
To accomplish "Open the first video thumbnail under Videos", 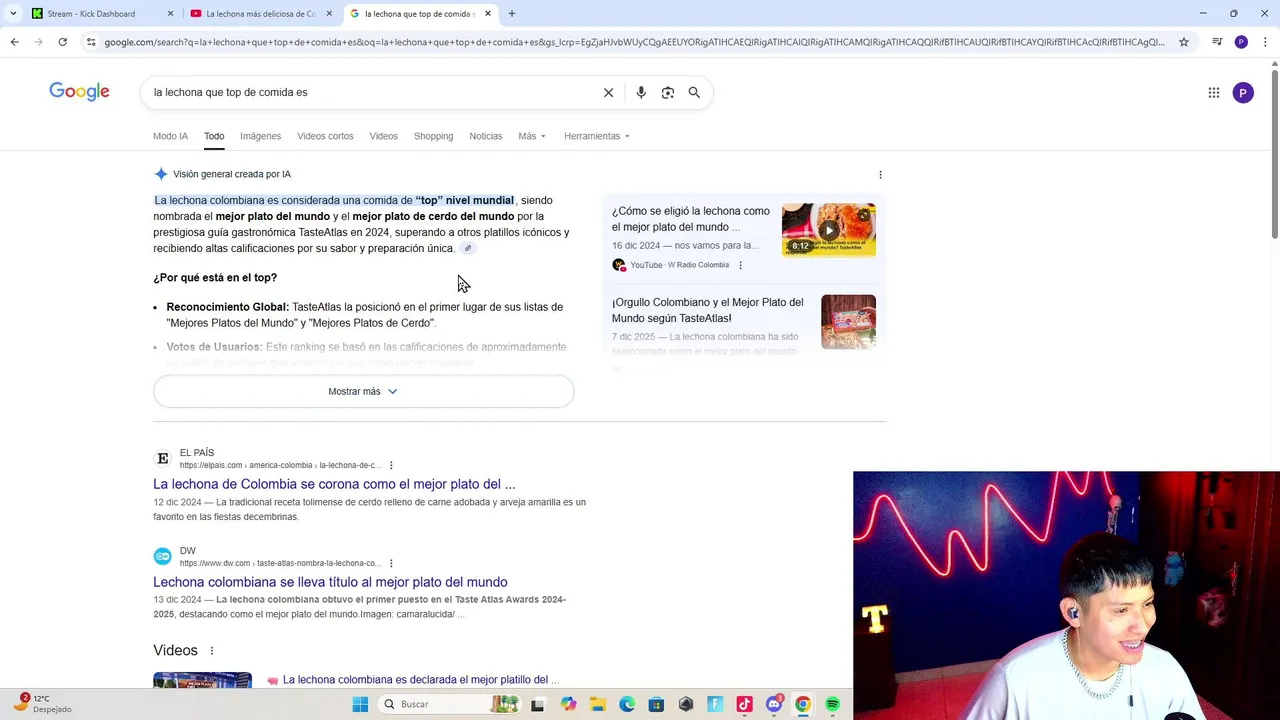I will tap(202, 680).
